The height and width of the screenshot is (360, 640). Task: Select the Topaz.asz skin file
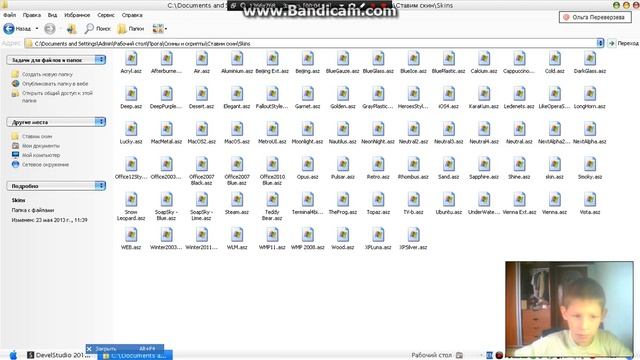[378, 204]
